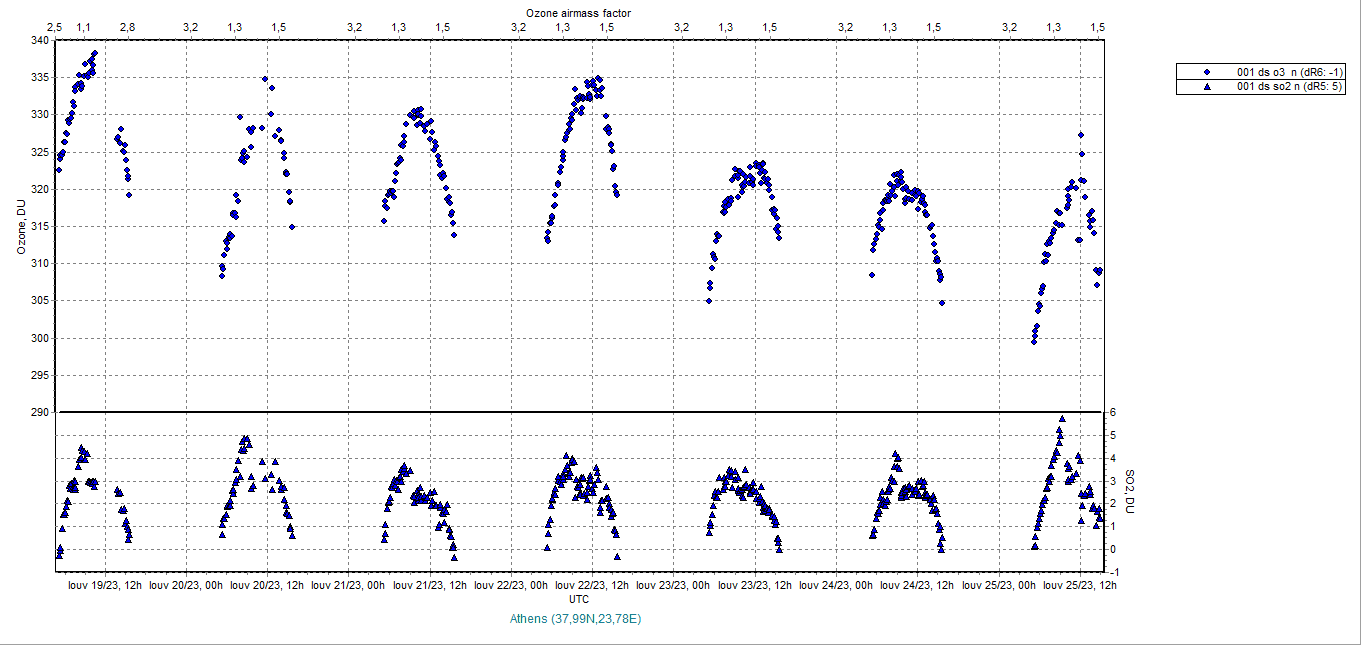Select the highest ozone data point on June 19
The width and height of the screenshot is (1361, 645).
point(94,53)
